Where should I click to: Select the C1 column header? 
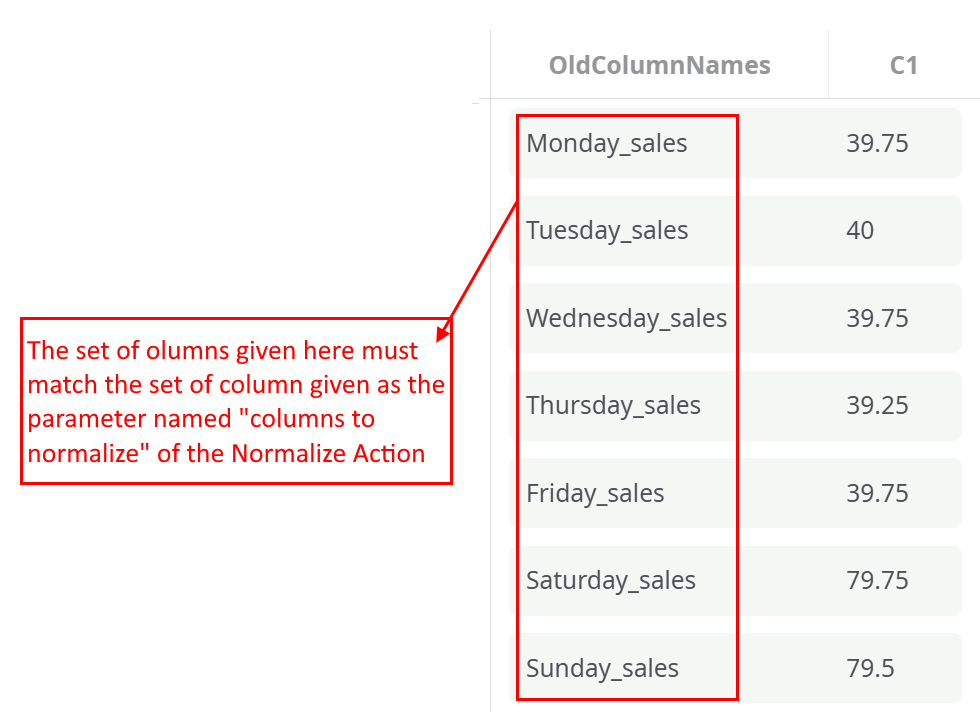tap(903, 66)
